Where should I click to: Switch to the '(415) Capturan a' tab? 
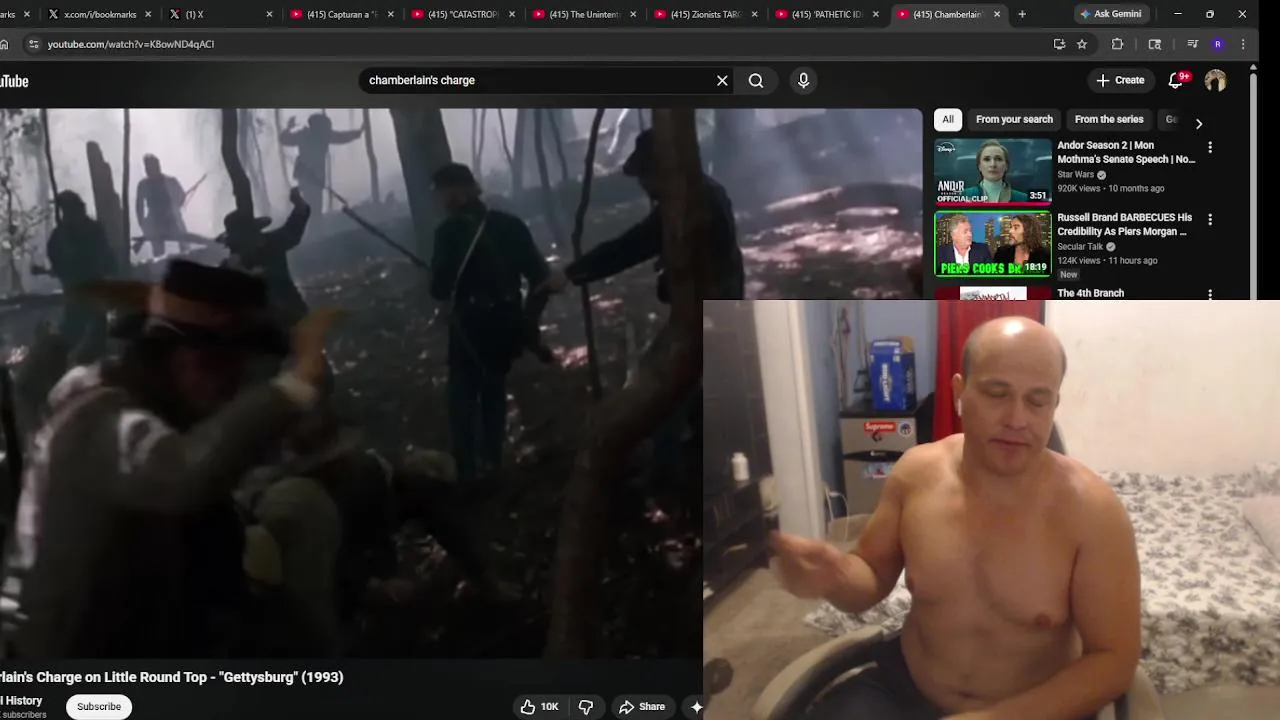[x=342, y=14]
